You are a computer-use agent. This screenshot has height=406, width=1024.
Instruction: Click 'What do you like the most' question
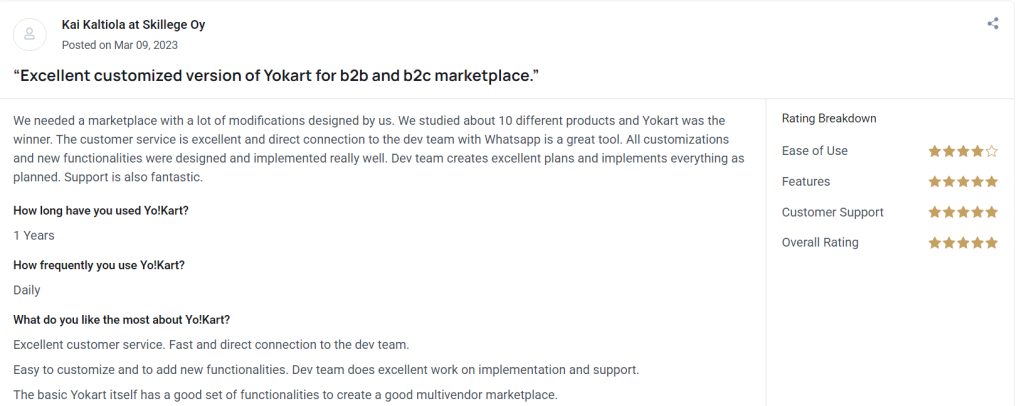pyautogui.click(x=122, y=320)
